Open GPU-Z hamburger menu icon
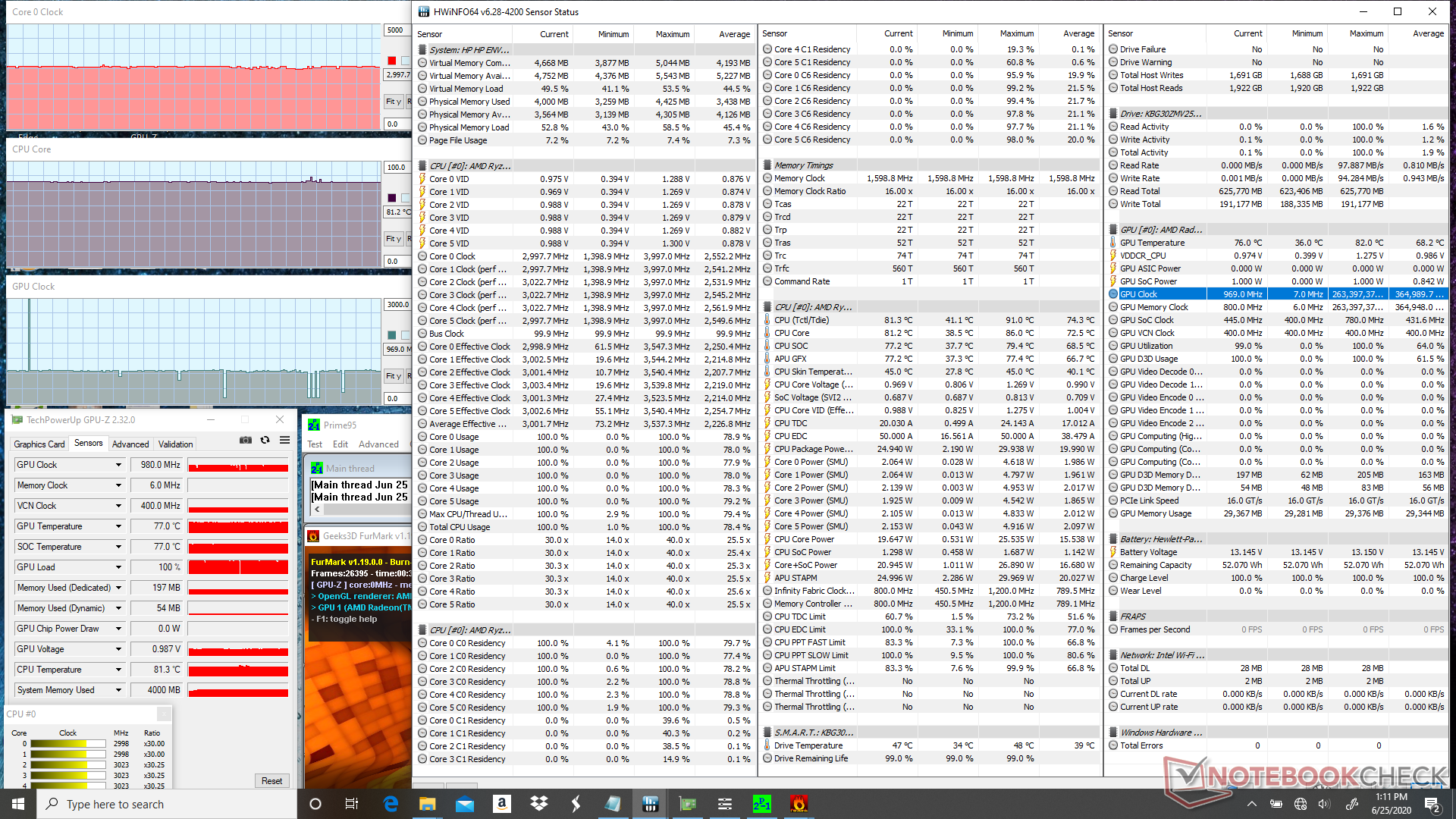The width and height of the screenshot is (1456, 819). 284,440
